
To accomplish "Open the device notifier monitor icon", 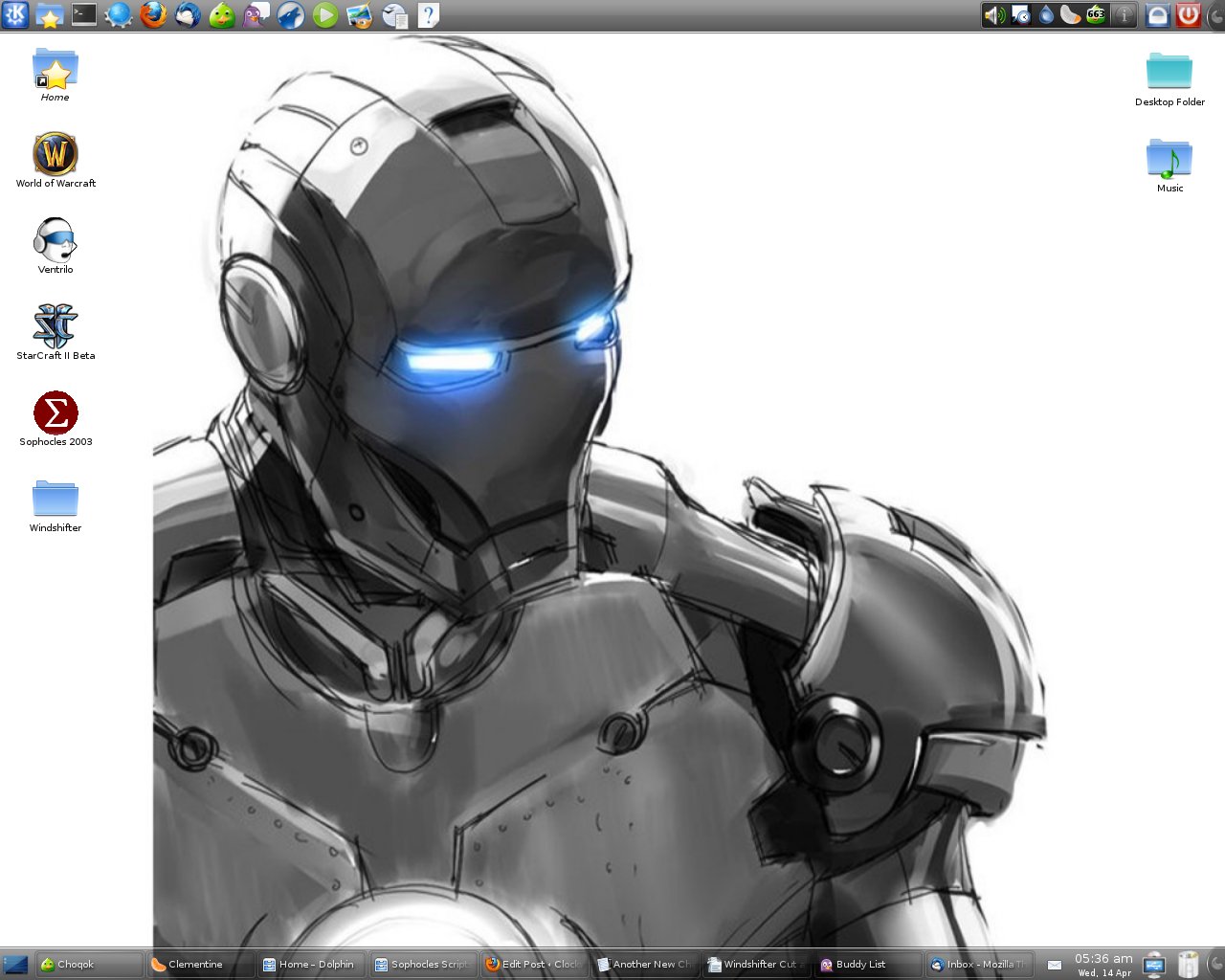I will coord(1154,965).
